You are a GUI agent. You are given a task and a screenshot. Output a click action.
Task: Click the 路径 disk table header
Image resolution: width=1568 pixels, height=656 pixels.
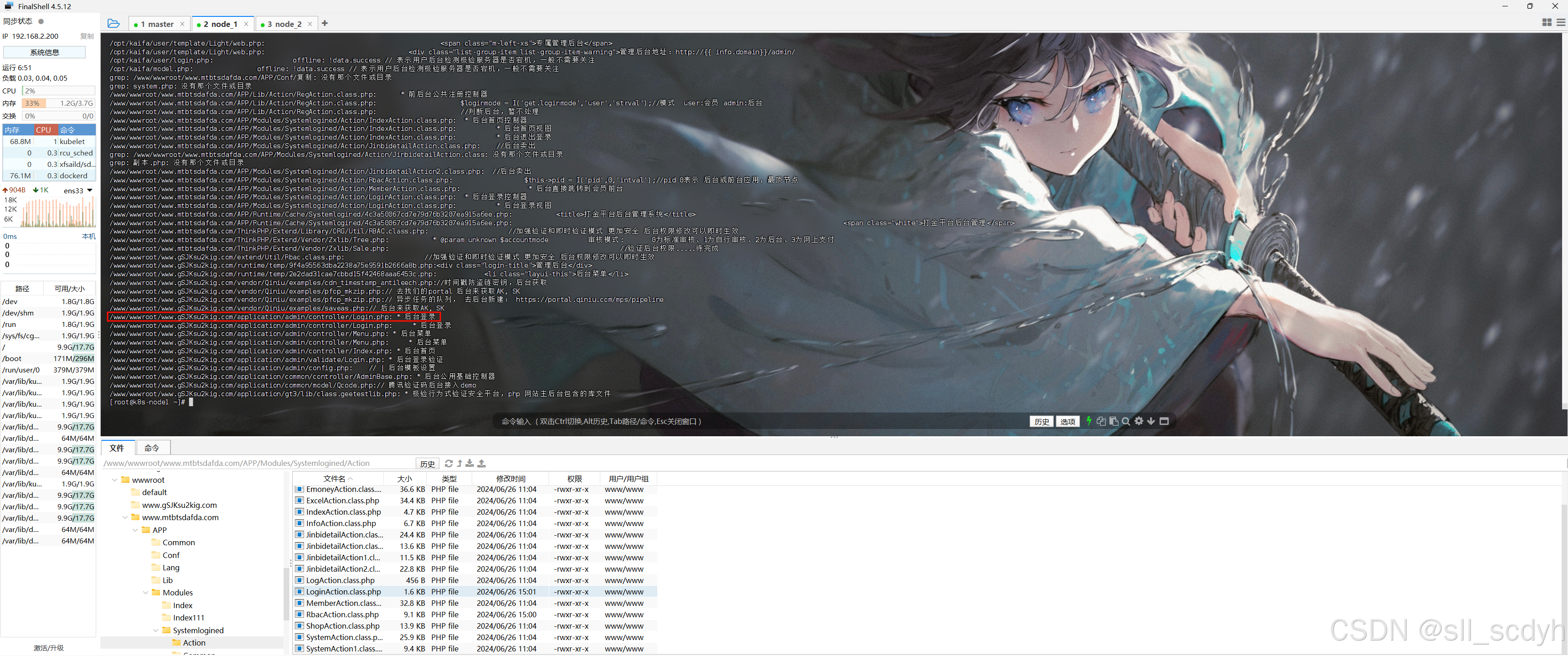tap(22, 289)
